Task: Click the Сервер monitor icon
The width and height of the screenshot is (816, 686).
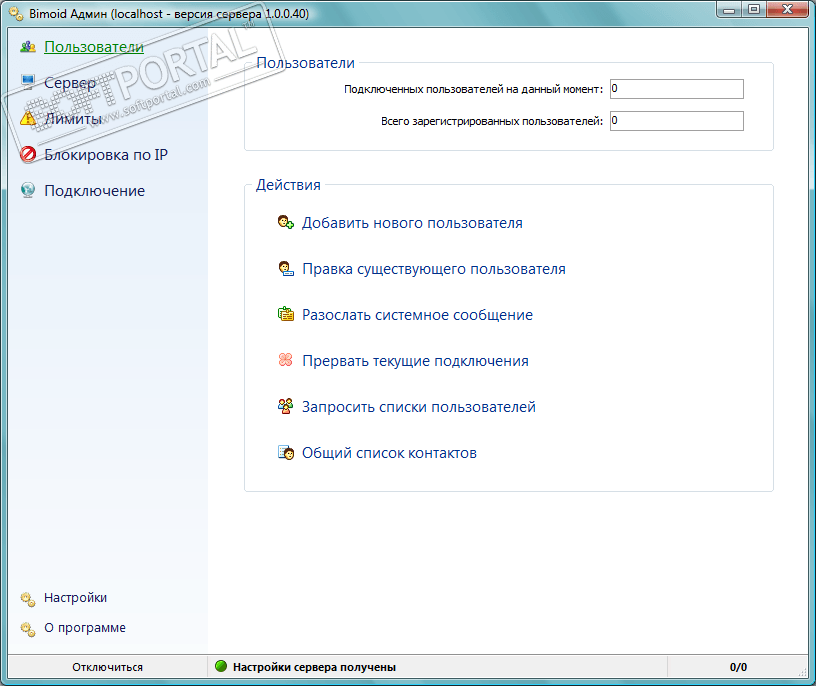Action: pos(28,81)
